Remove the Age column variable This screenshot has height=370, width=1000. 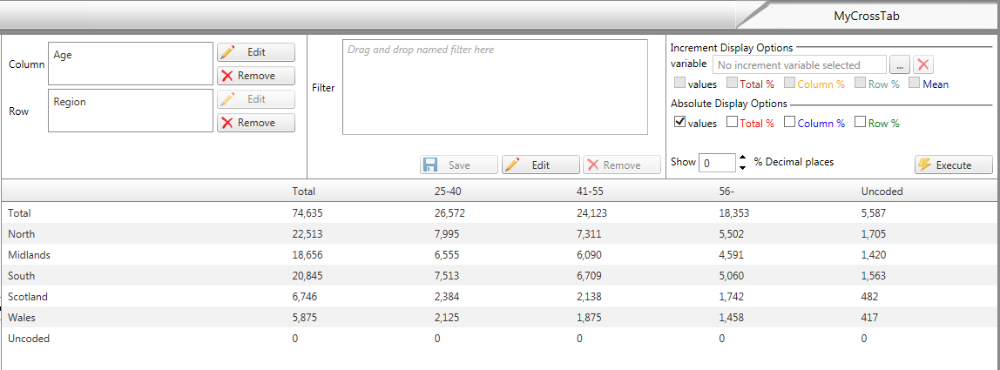(x=256, y=75)
